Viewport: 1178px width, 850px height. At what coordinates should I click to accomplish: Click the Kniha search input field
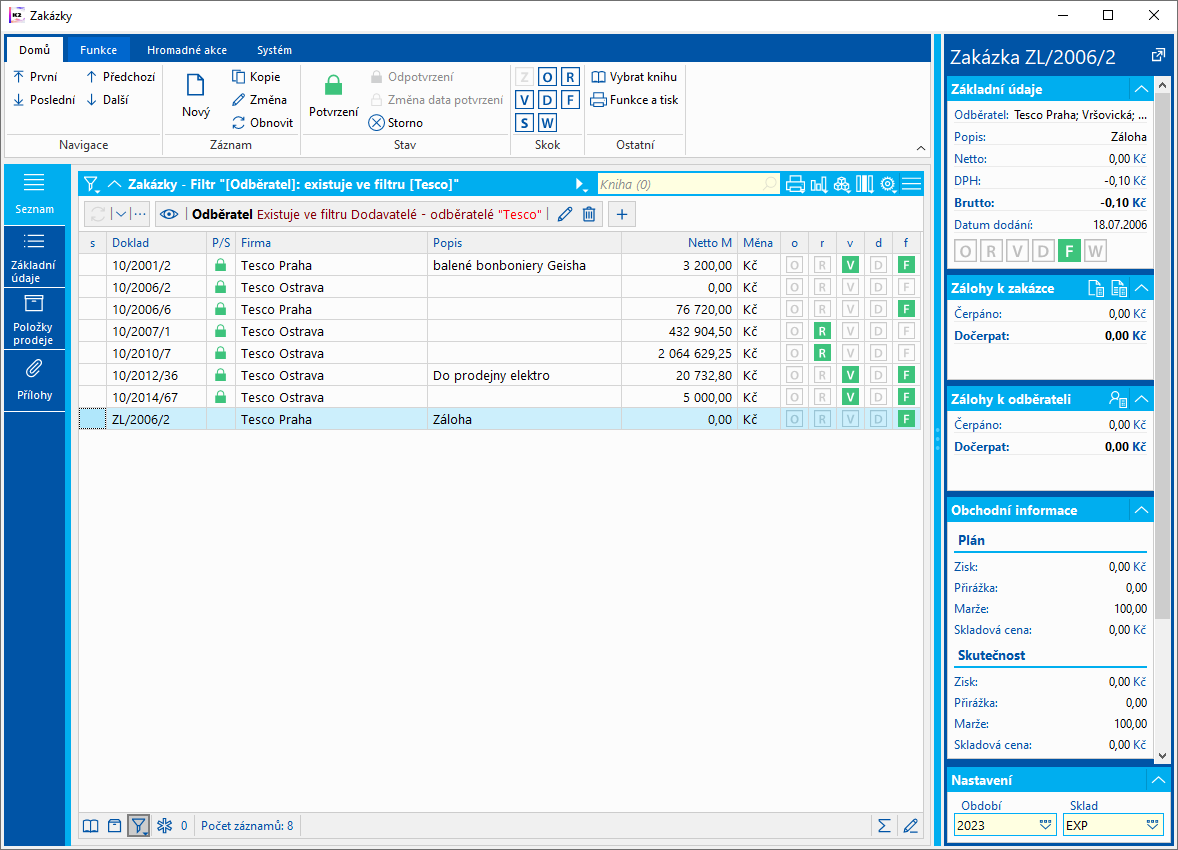point(680,184)
